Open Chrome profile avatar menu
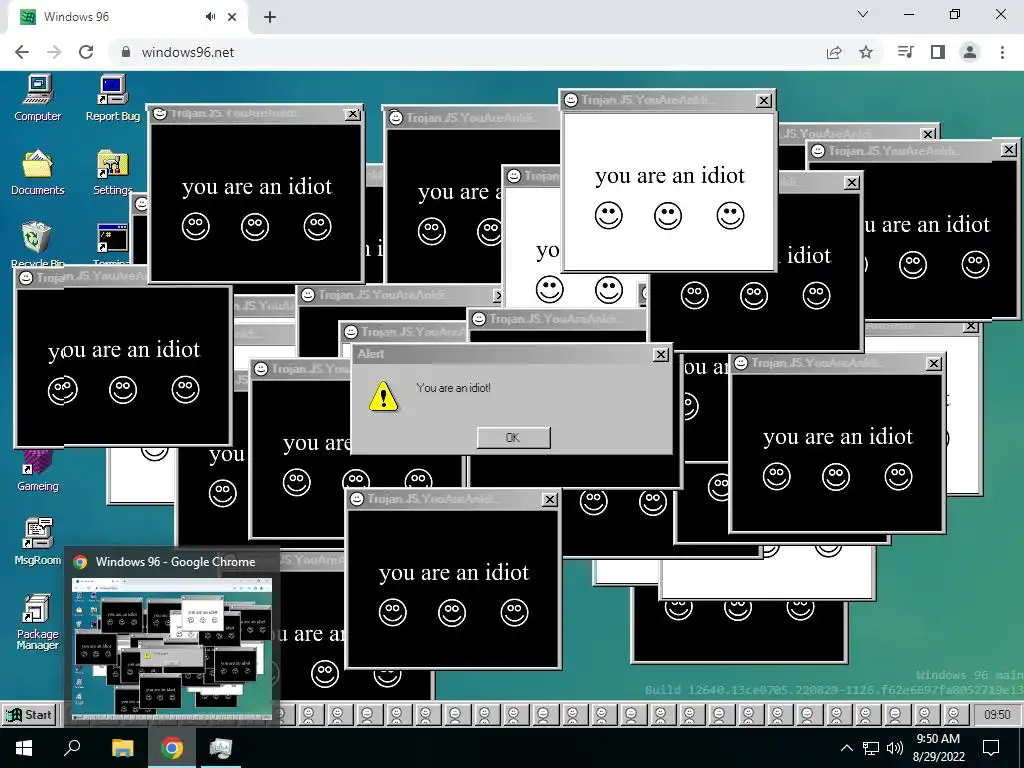 (x=970, y=52)
